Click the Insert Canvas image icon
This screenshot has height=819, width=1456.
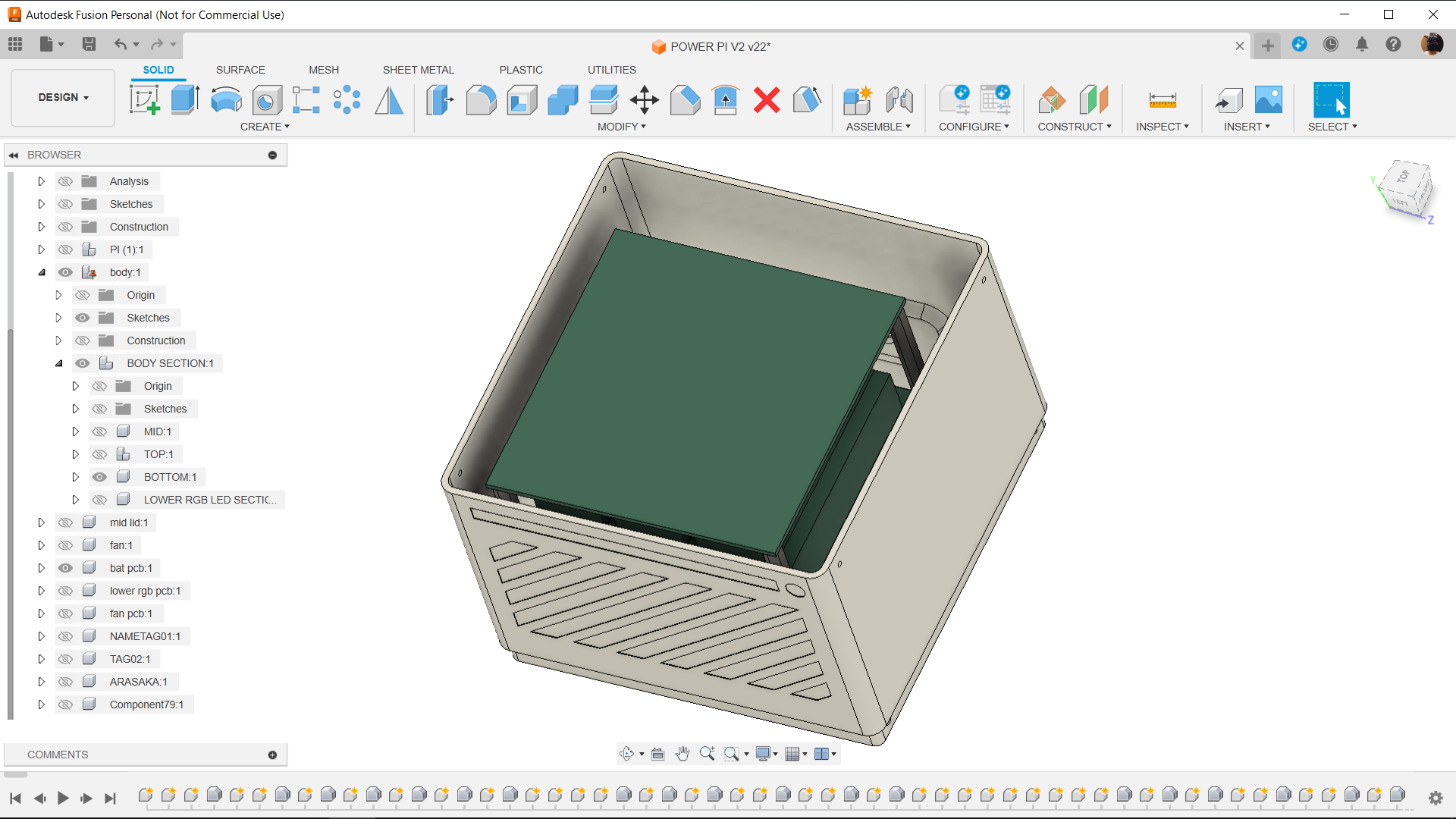tap(1268, 99)
